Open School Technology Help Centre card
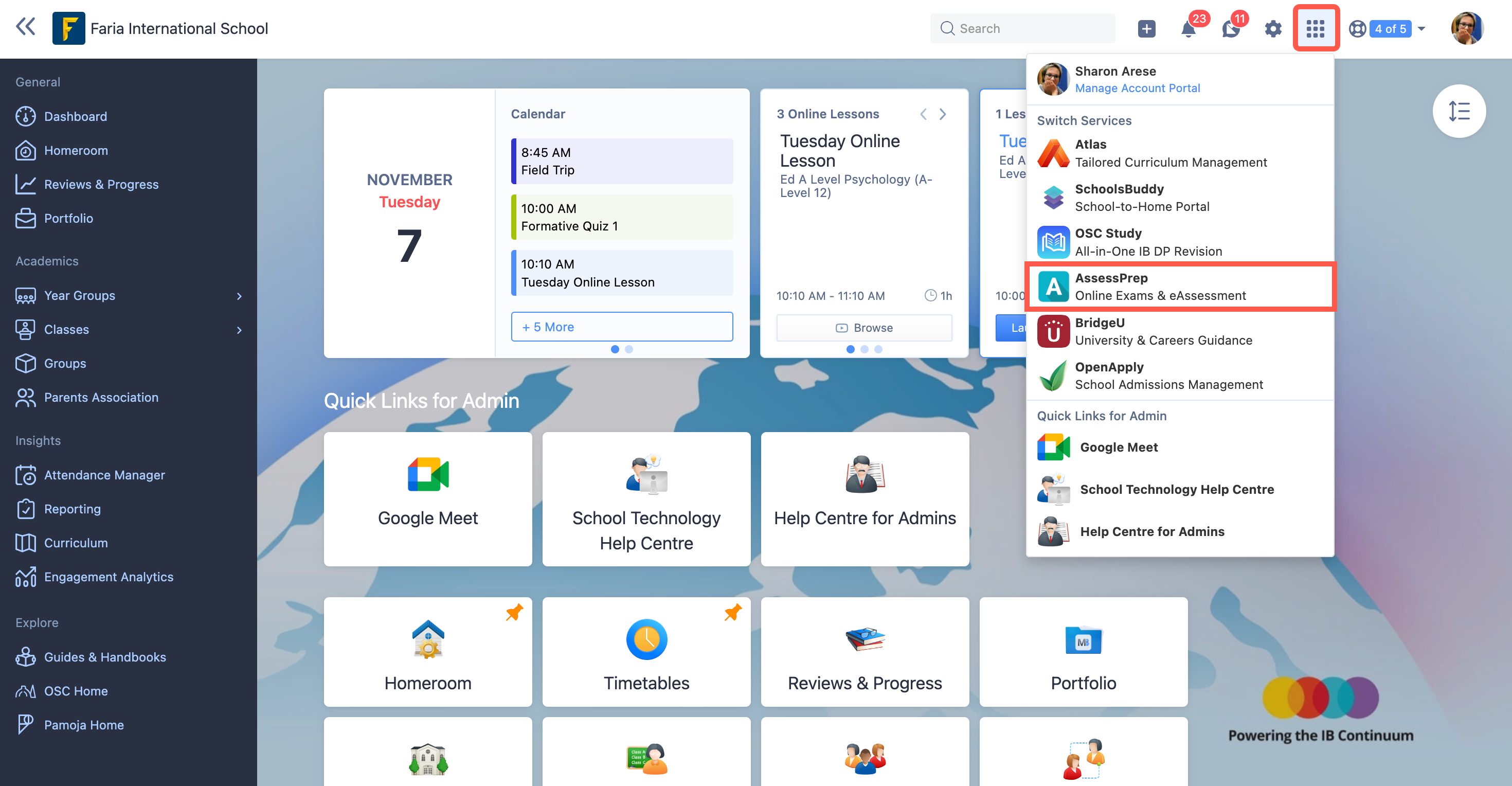Viewport: 1512px width, 786px height. 646,499
